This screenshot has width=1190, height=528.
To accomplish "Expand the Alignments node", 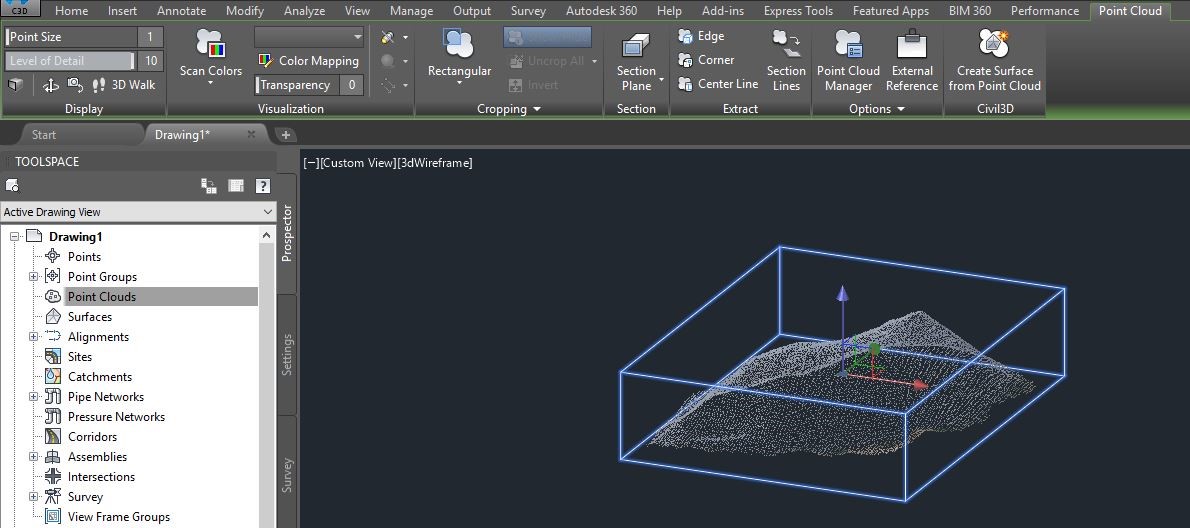I will pyautogui.click(x=33, y=337).
